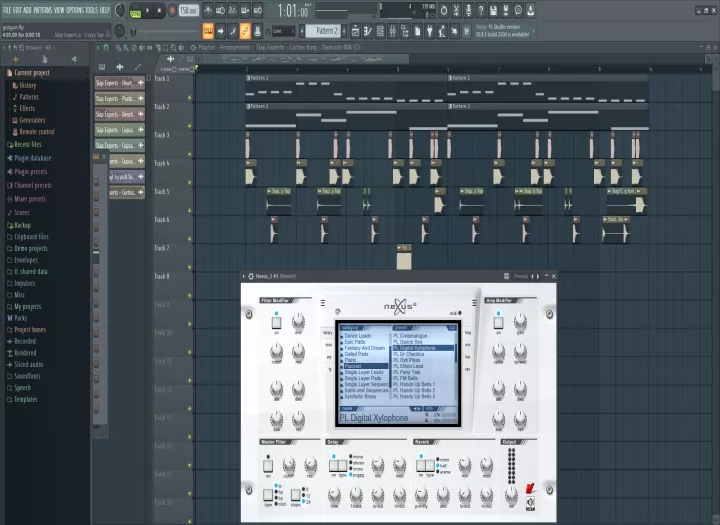Click the master volume knob in top toolbar
This screenshot has height=525, width=720.
119,10
